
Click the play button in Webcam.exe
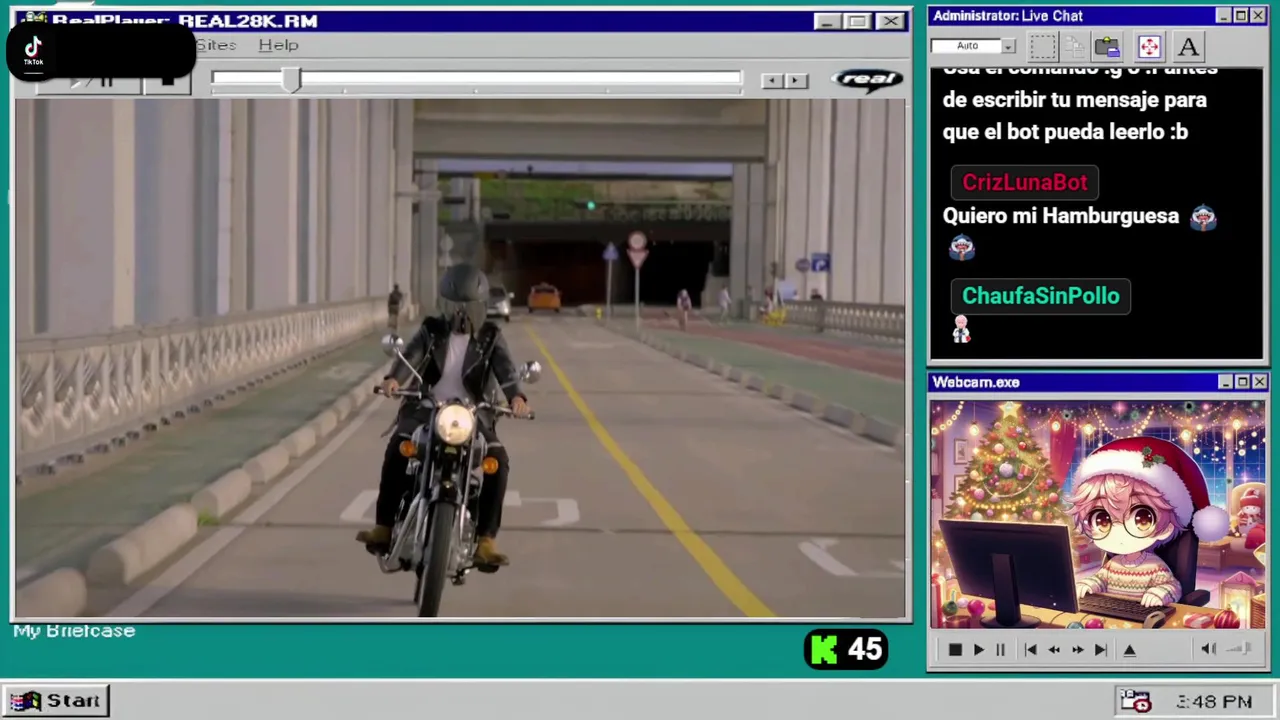[x=978, y=650]
